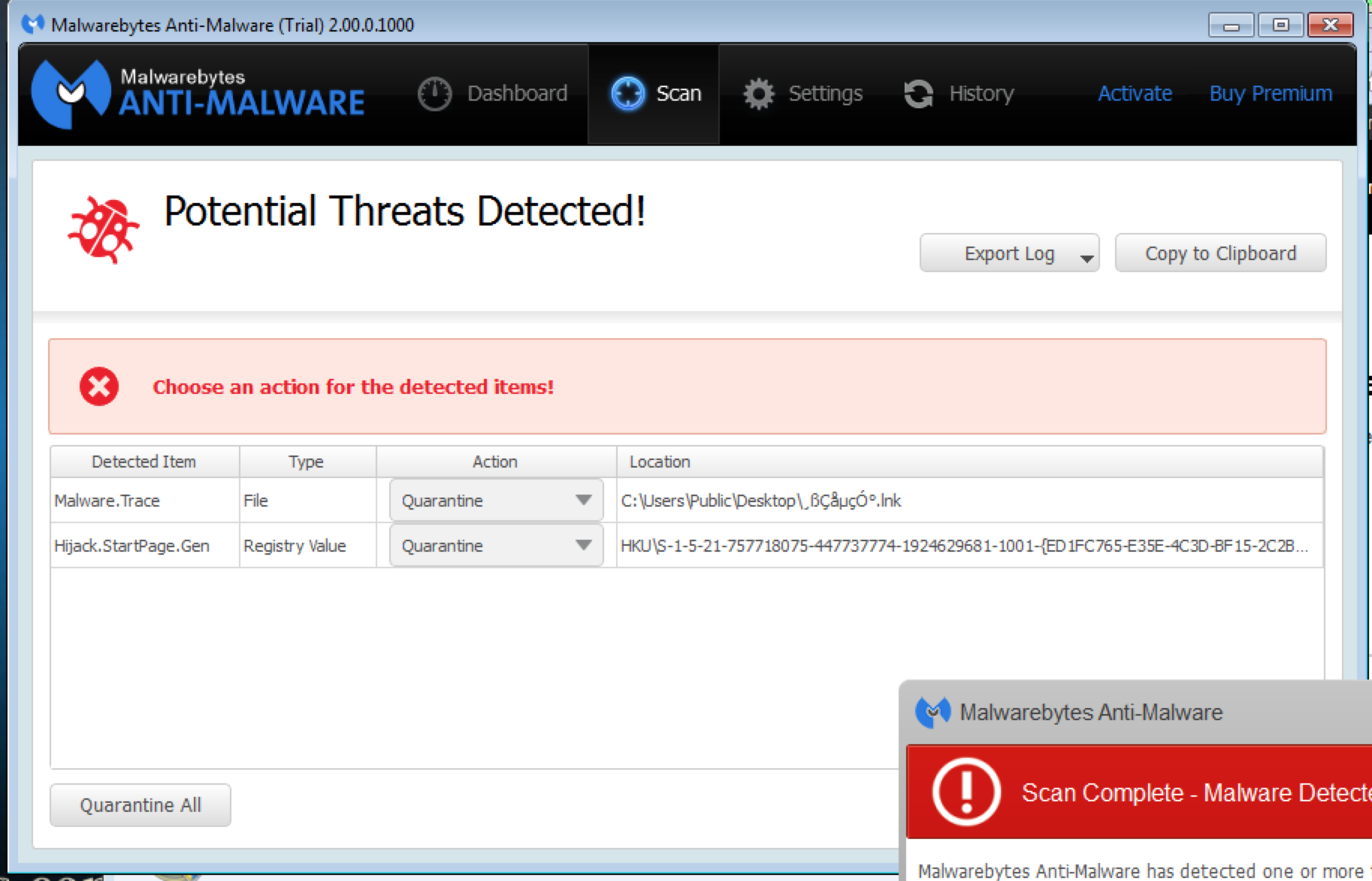Click the Malwarebytes Anti-Malware logo
Viewport: 1372px width, 881px height.
198,93
